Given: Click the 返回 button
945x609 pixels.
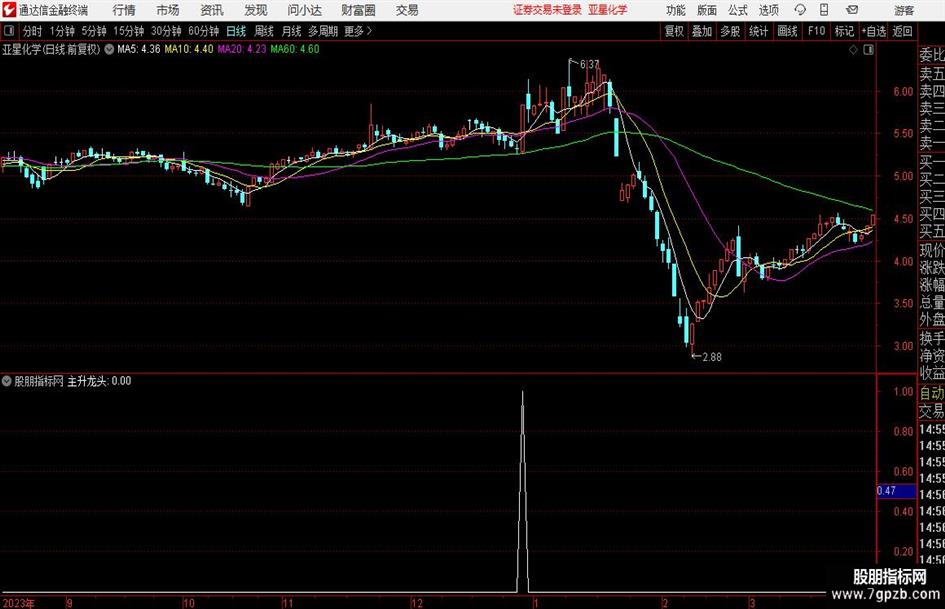Looking at the screenshot, I should 902,31.
